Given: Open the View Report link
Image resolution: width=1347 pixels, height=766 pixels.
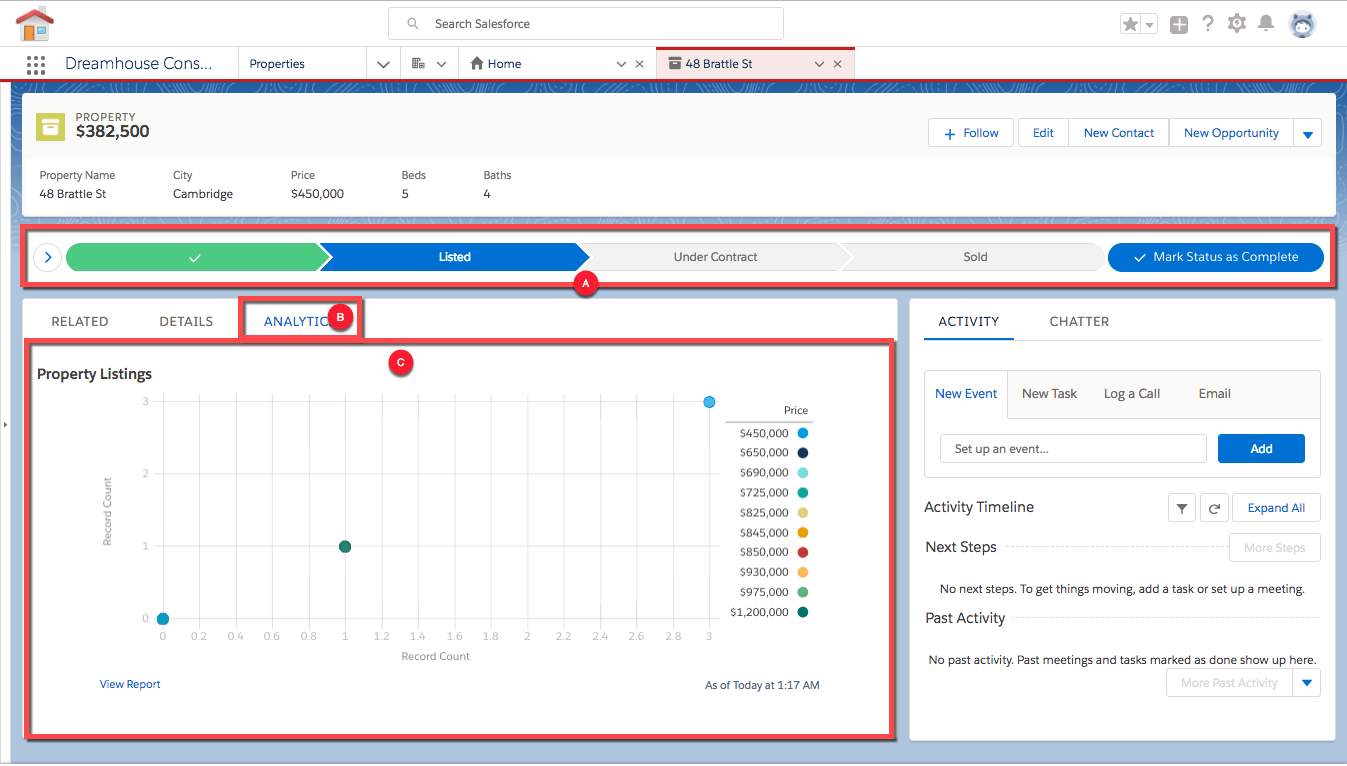Looking at the screenshot, I should pos(130,684).
